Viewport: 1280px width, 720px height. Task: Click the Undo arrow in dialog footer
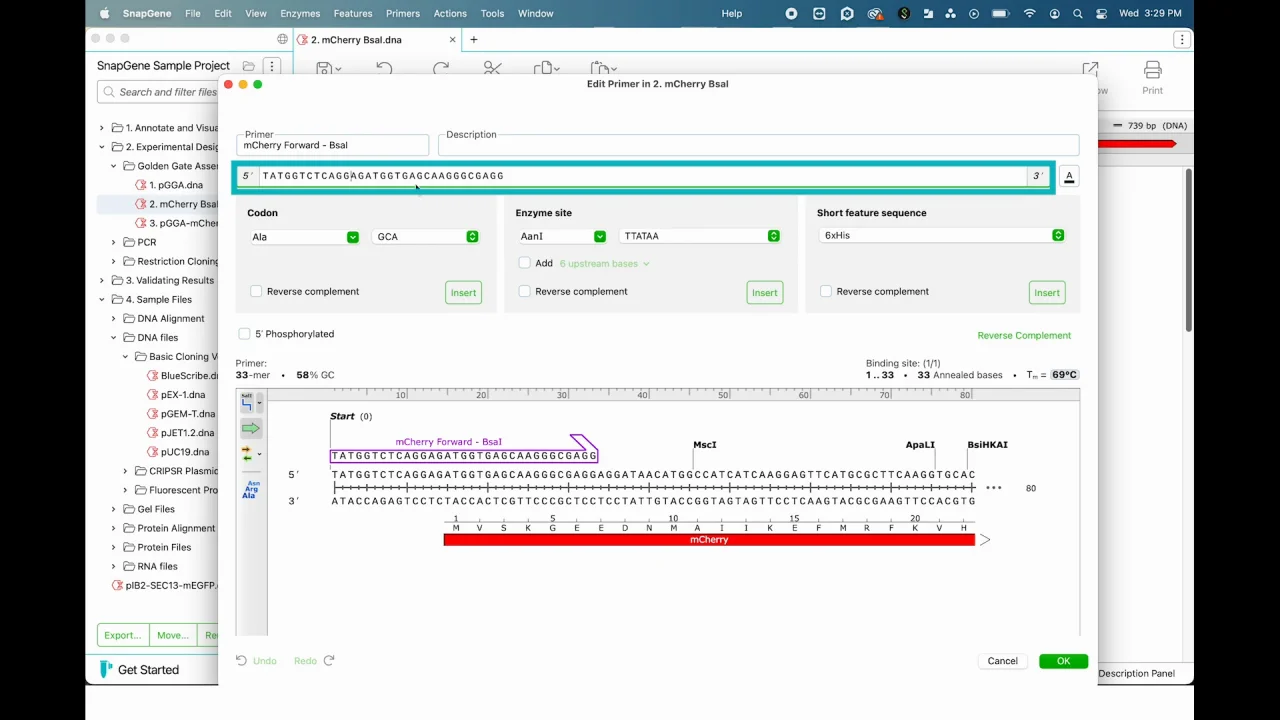point(241,661)
